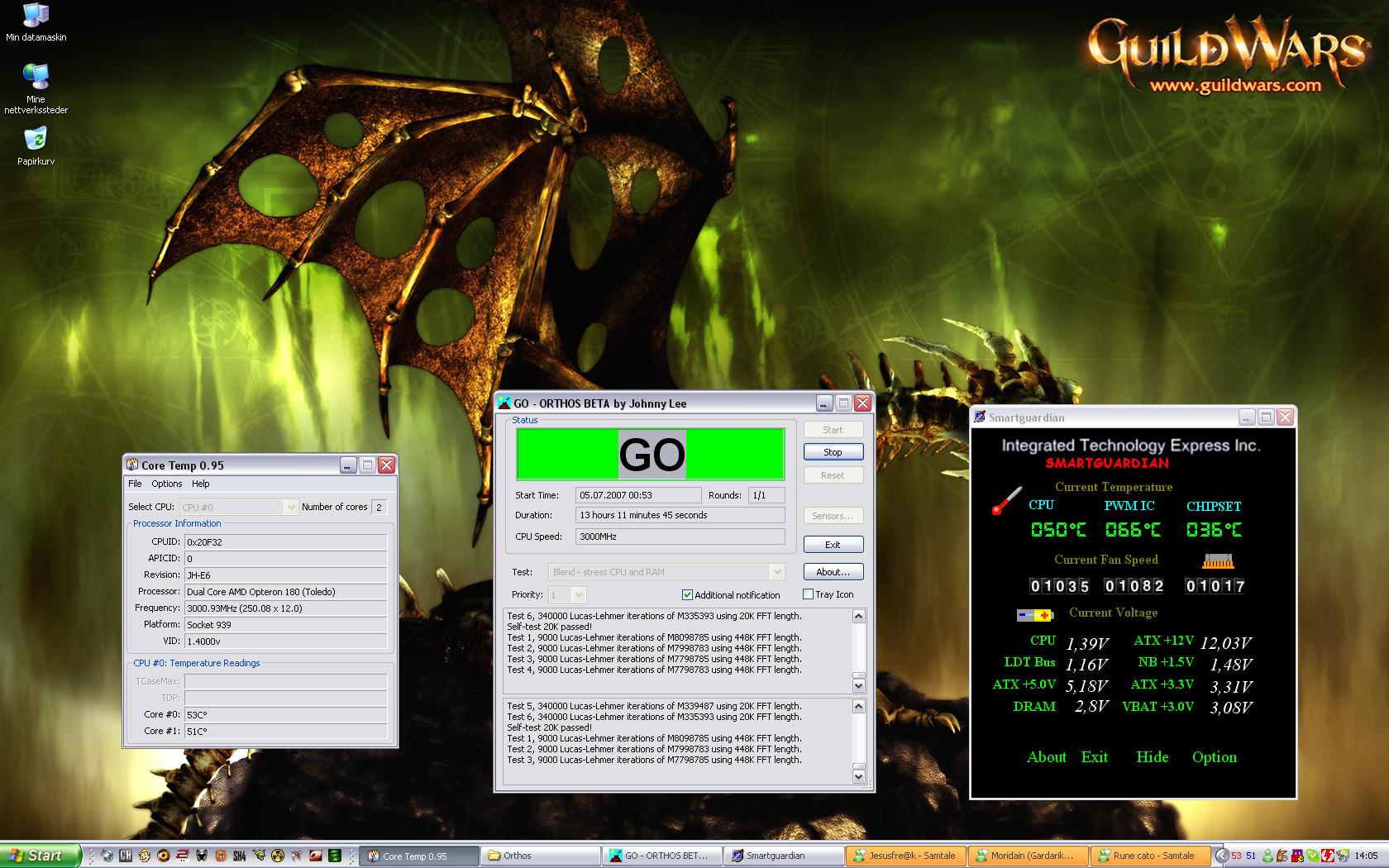1389x868 pixels.
Task: Click the greyed Start button in ORTHOS
Action: (x=833, y=430)
